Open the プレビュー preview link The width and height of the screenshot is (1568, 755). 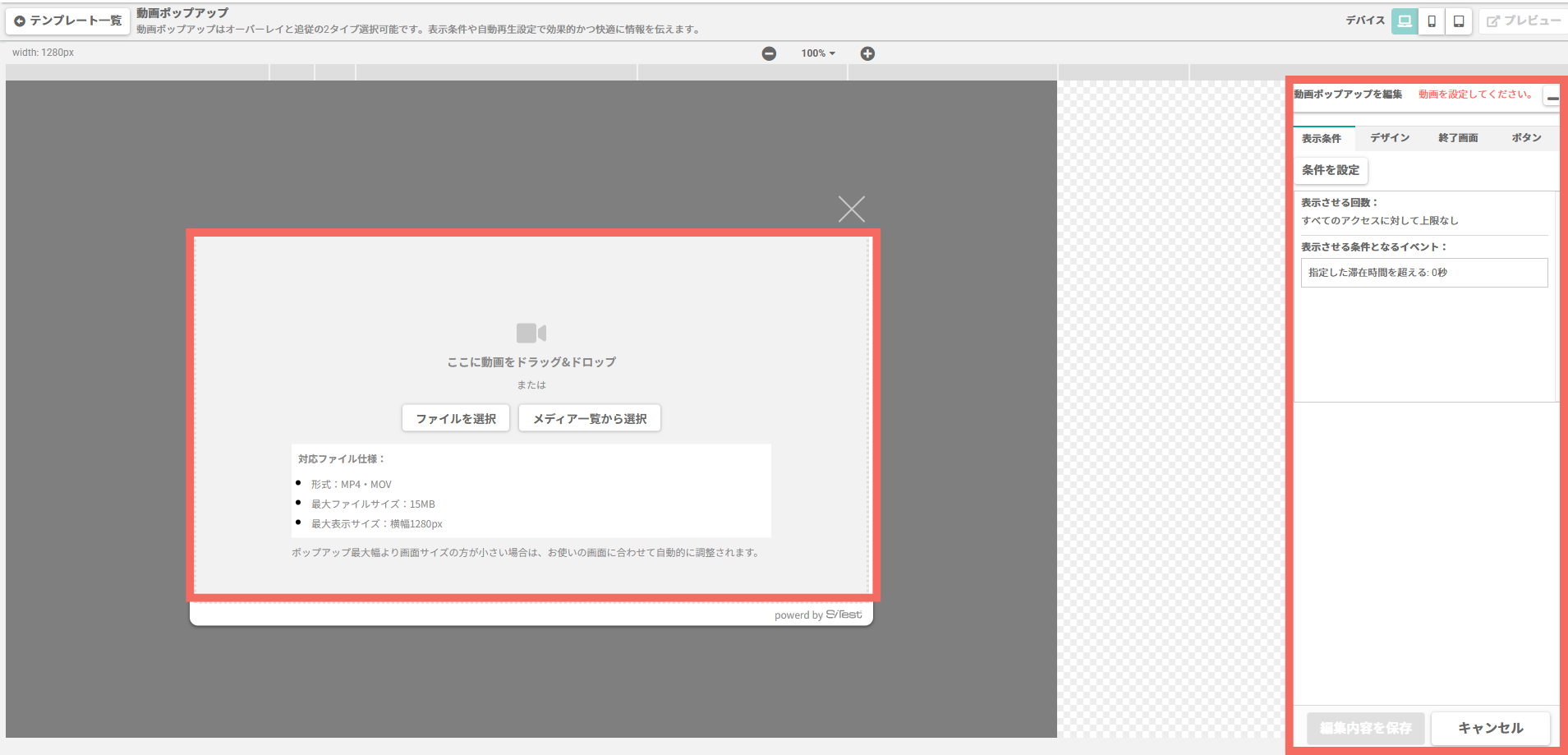click(1524, 21)
